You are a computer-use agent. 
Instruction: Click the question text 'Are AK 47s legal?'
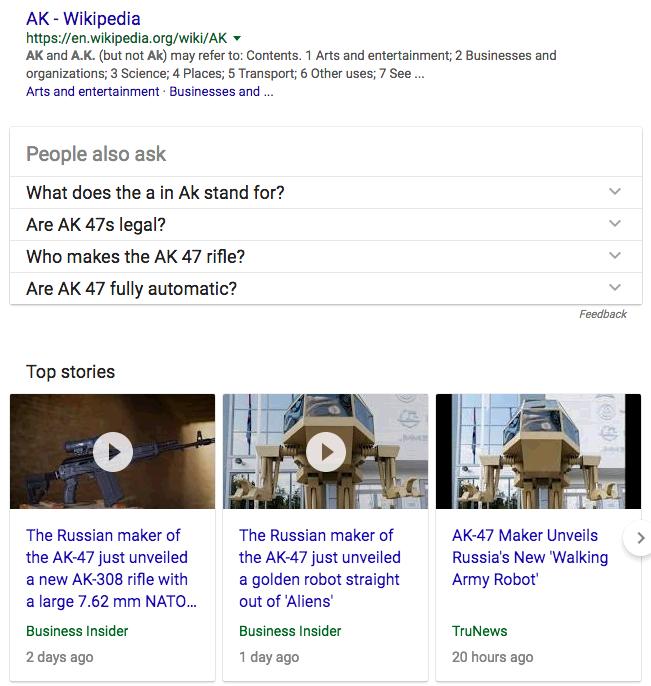96,225
